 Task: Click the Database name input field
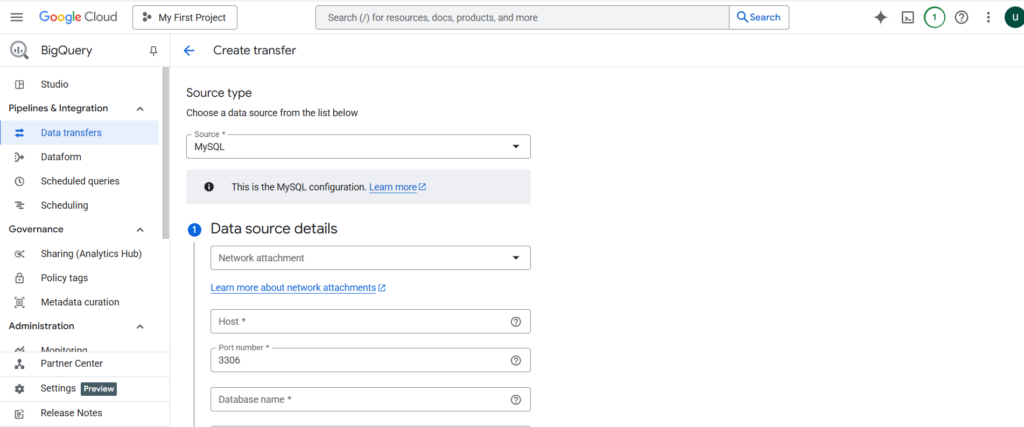[370, 400]
